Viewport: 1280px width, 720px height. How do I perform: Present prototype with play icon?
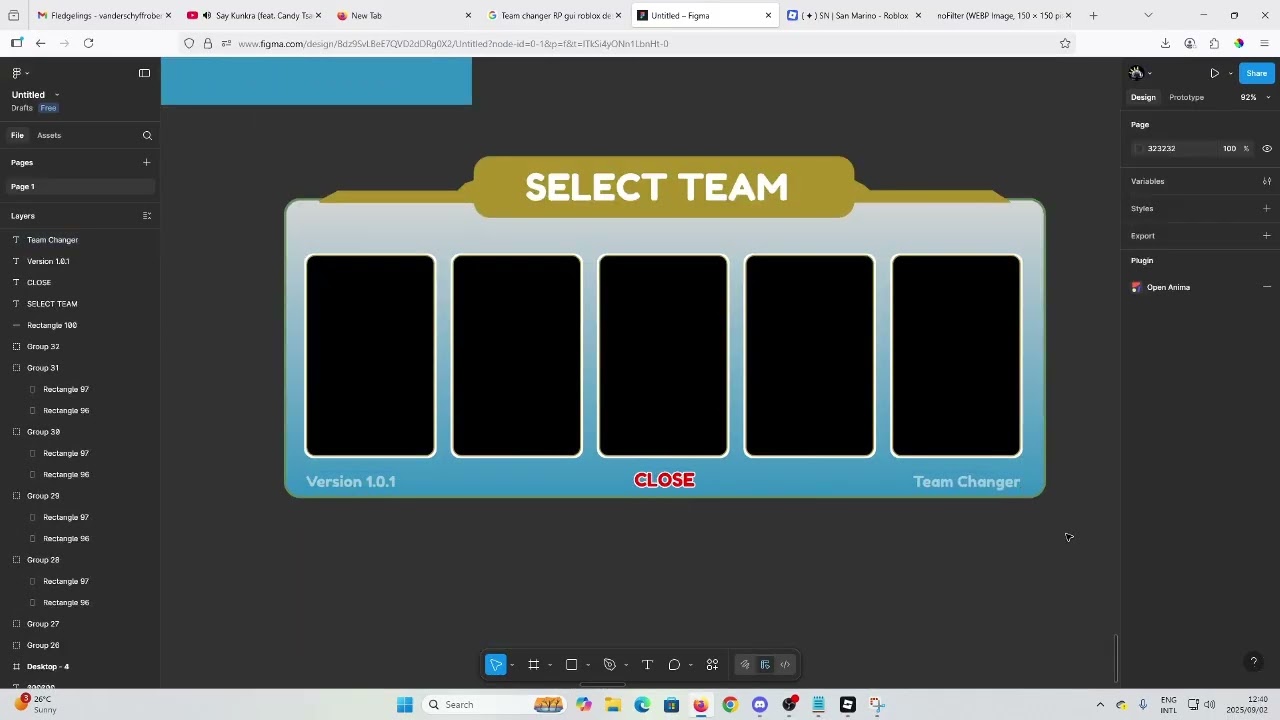click(x=1214, y=73)
